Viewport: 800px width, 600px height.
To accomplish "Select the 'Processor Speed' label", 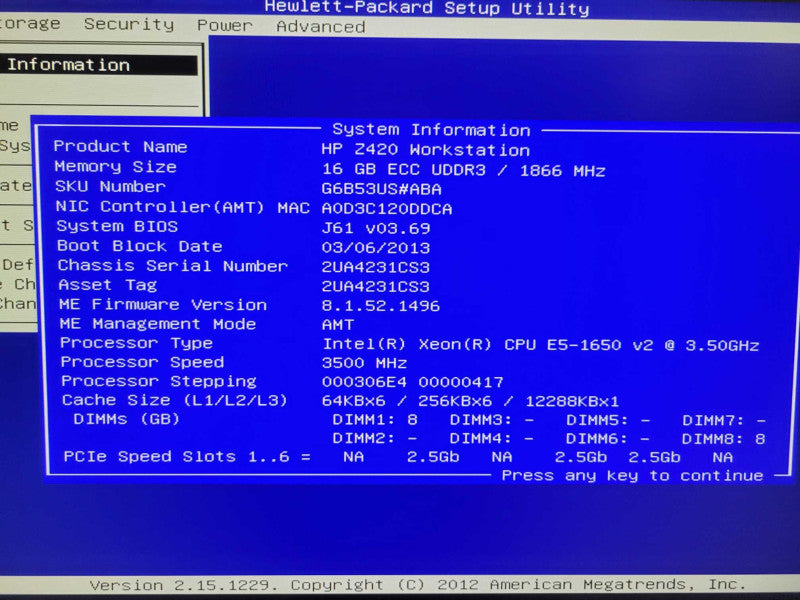I will (142, 362).
